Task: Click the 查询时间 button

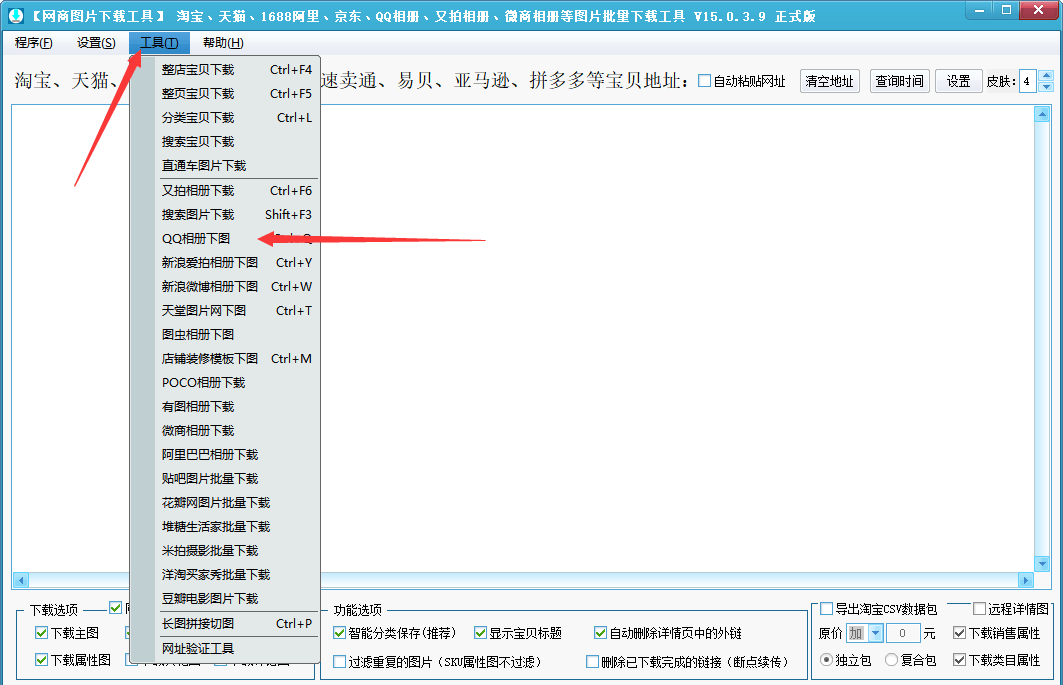Action: 900,81
